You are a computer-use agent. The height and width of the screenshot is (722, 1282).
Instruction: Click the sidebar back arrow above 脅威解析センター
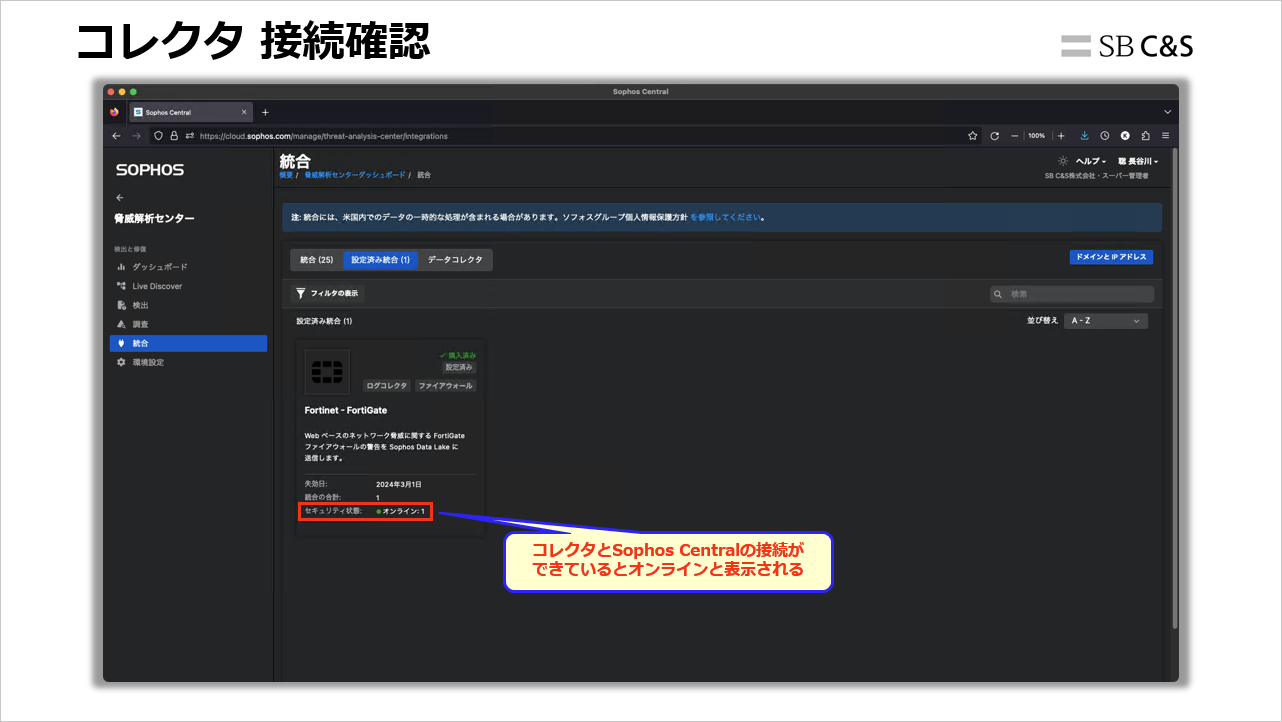click(120, 198)
